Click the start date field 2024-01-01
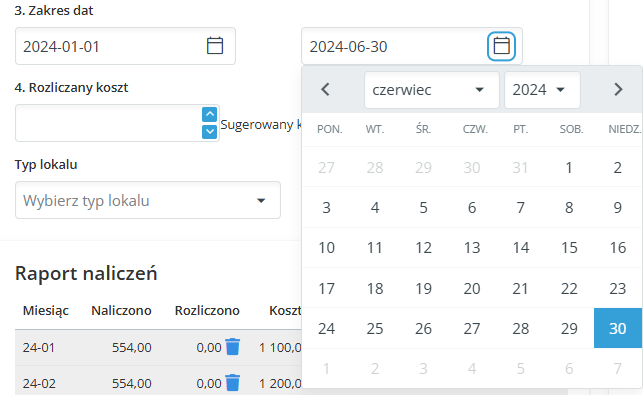Viewport: 643px width, 395px height. coord(111,46)
